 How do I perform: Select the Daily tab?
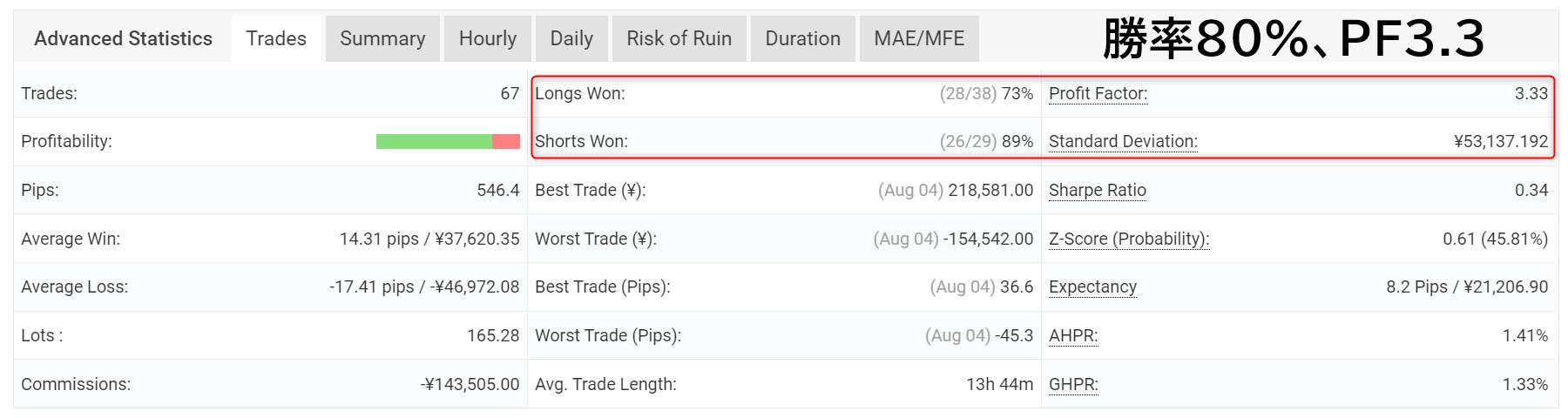(571, 38)
